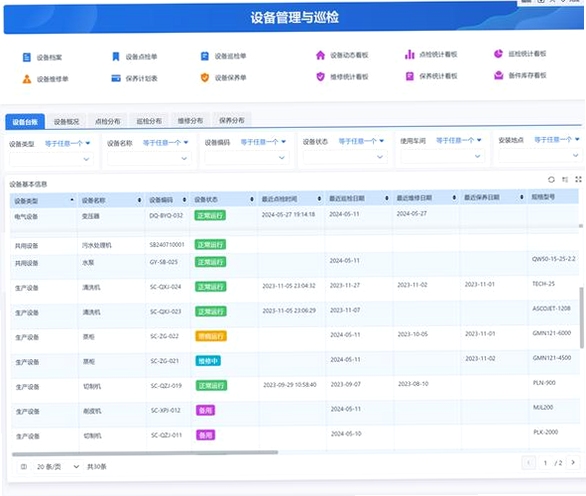Open 设备编码 filter condition 等于任意一个
The width and height of the screenshot is (586, 496).
click(263, 142)
